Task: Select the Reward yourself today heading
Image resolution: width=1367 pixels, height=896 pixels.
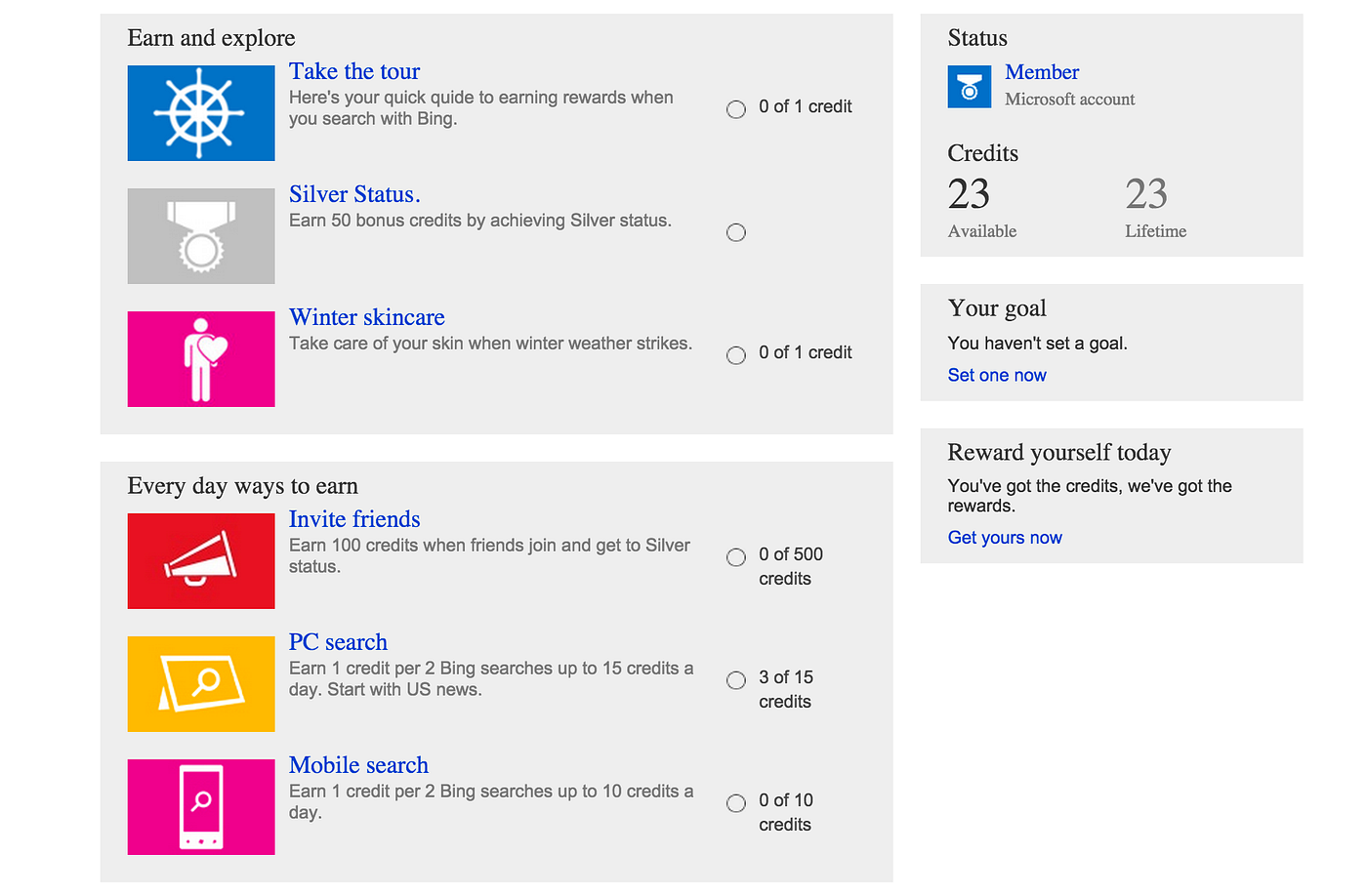Action: pyautogui.click(x=1059, y=453)
